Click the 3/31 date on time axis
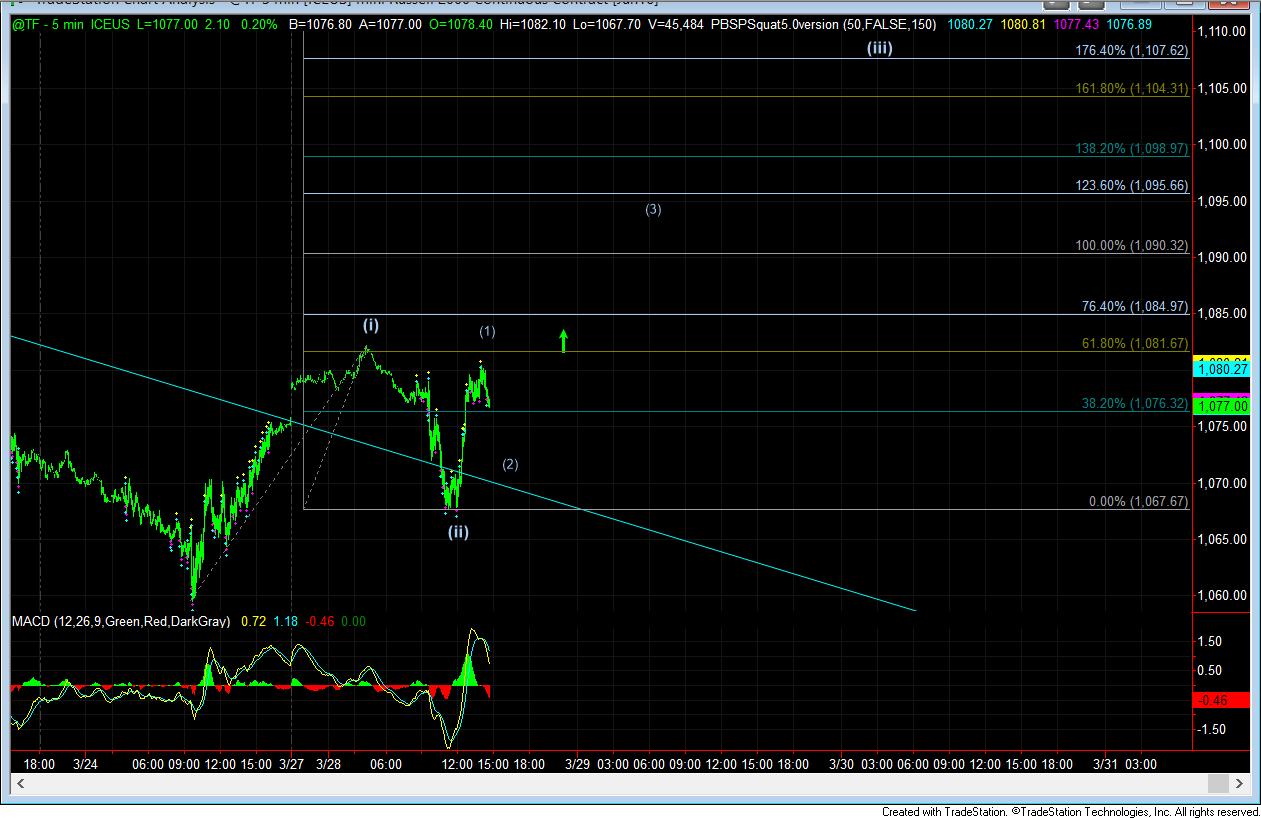1261x818 pixels. click(1106, 764)
